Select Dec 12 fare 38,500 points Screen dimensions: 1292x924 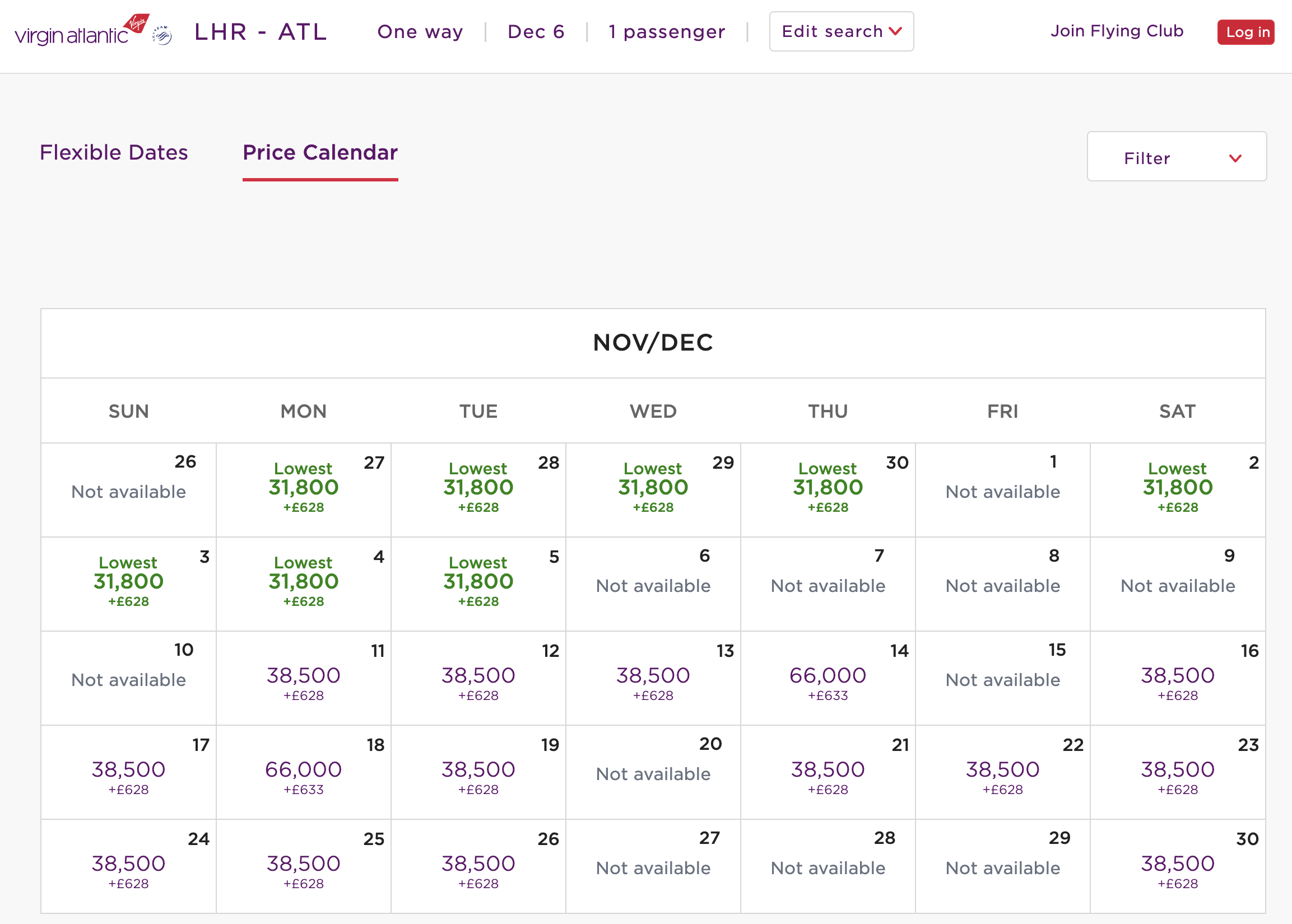[x=478, y=678]
